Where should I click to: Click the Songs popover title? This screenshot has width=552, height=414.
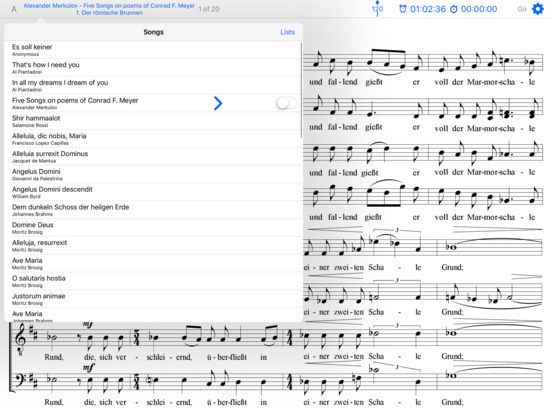pyautogui.click(x=153, y=32)
